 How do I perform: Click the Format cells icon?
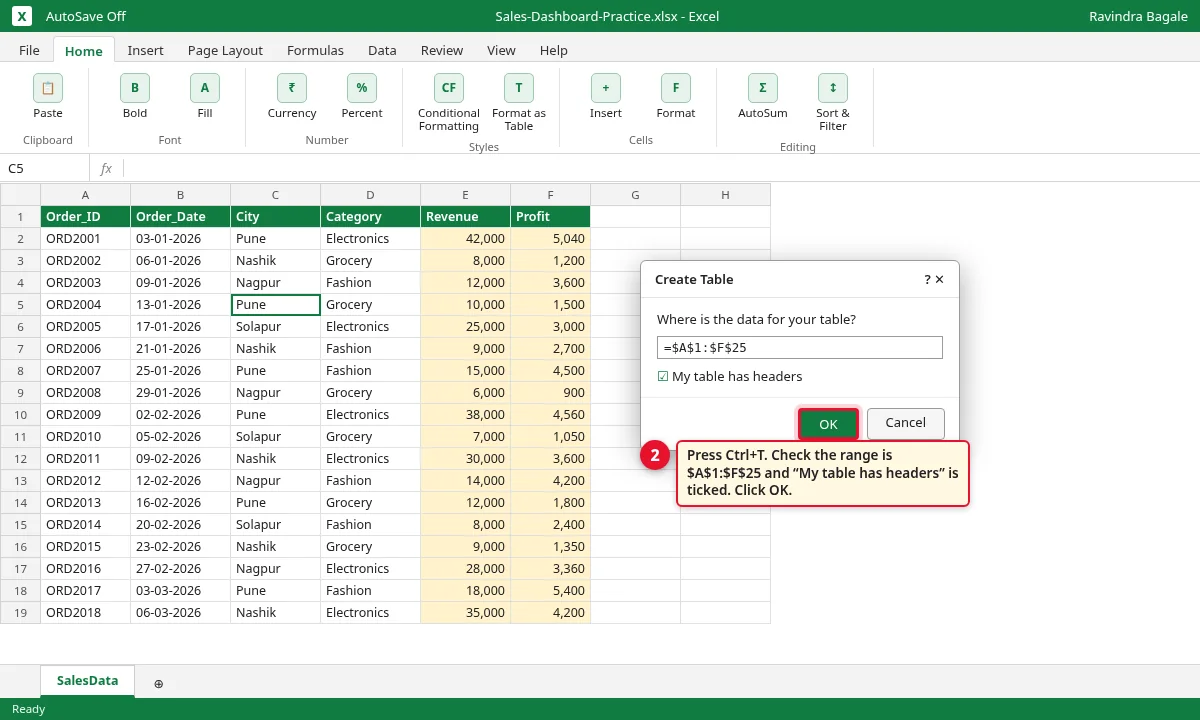[x=676, y=88]
